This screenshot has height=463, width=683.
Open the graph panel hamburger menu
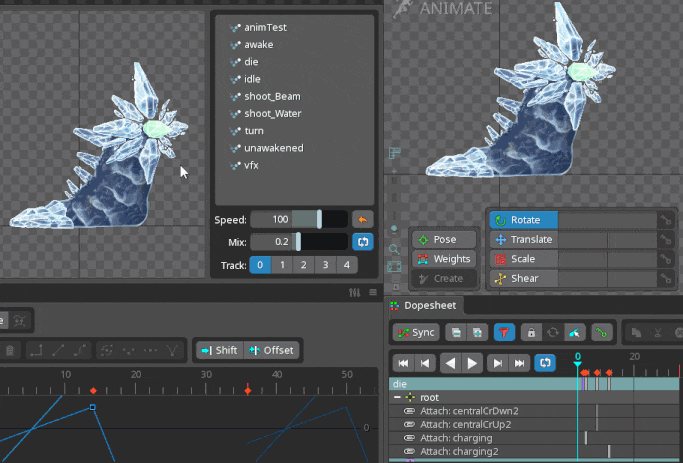pos(371,293)
